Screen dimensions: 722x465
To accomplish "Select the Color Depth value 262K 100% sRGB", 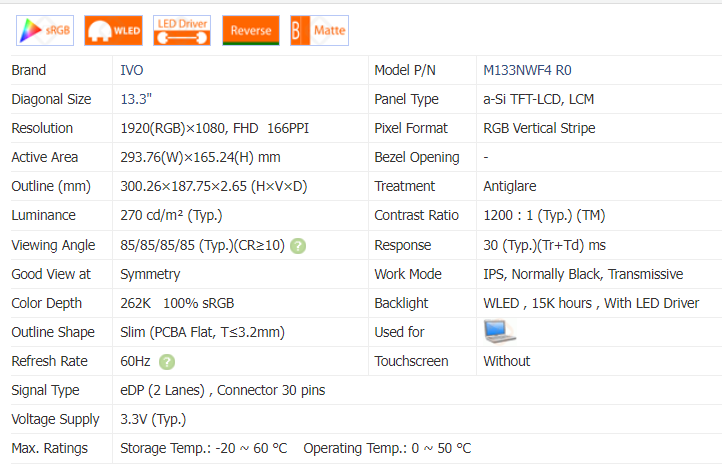I will click(x=177, y=303).
